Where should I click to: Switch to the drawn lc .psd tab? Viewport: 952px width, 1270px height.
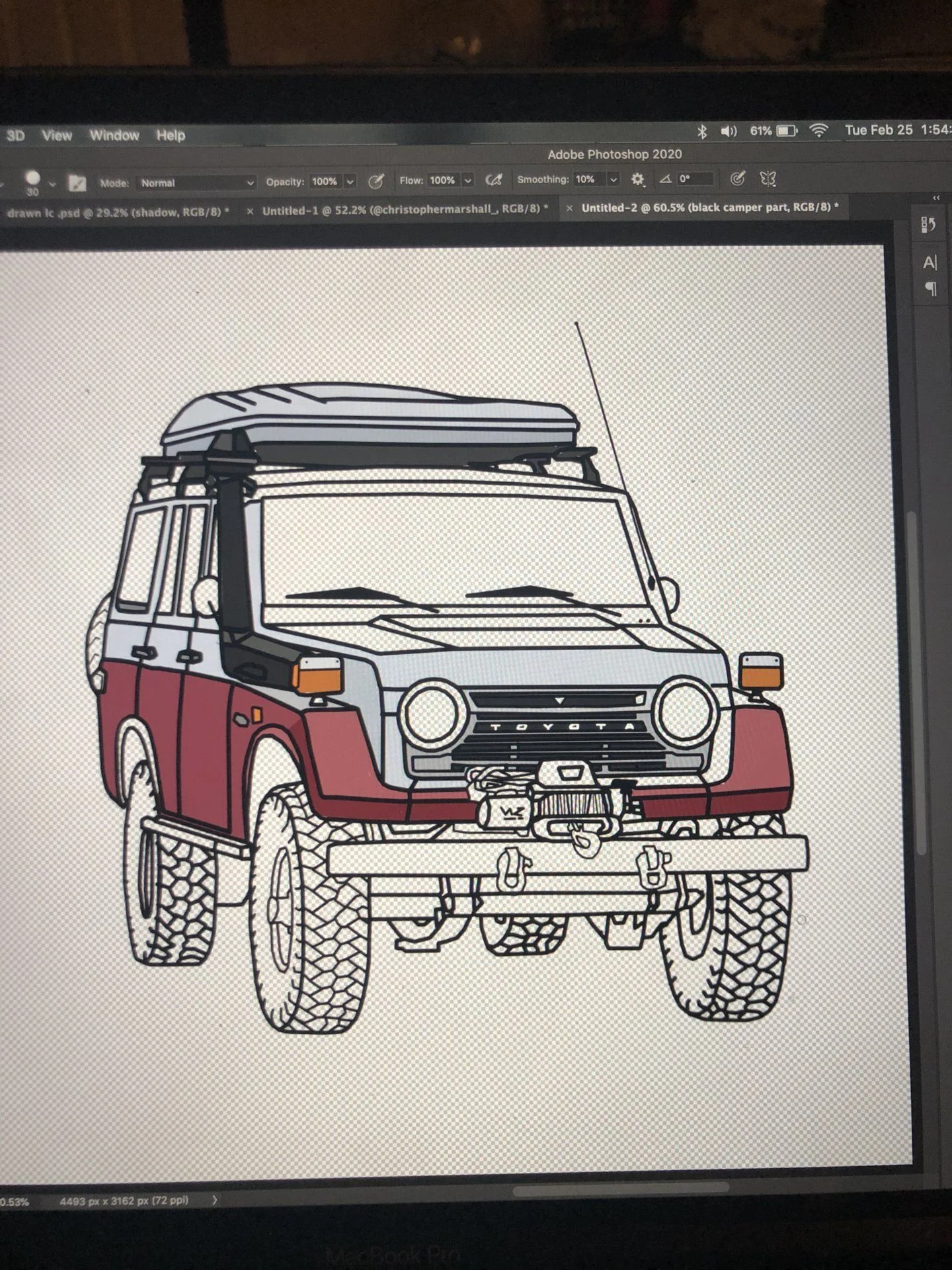[118, 212]
